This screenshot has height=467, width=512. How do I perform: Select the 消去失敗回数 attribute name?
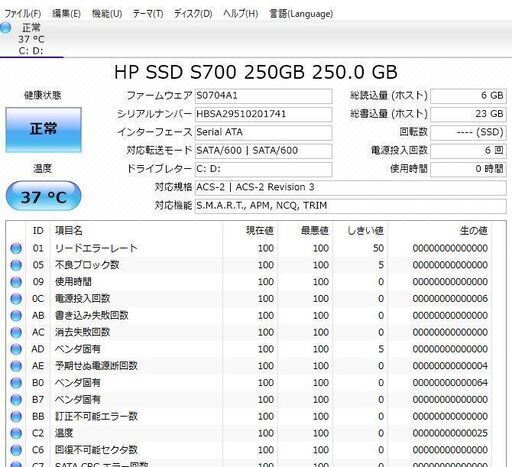[82, 332]
